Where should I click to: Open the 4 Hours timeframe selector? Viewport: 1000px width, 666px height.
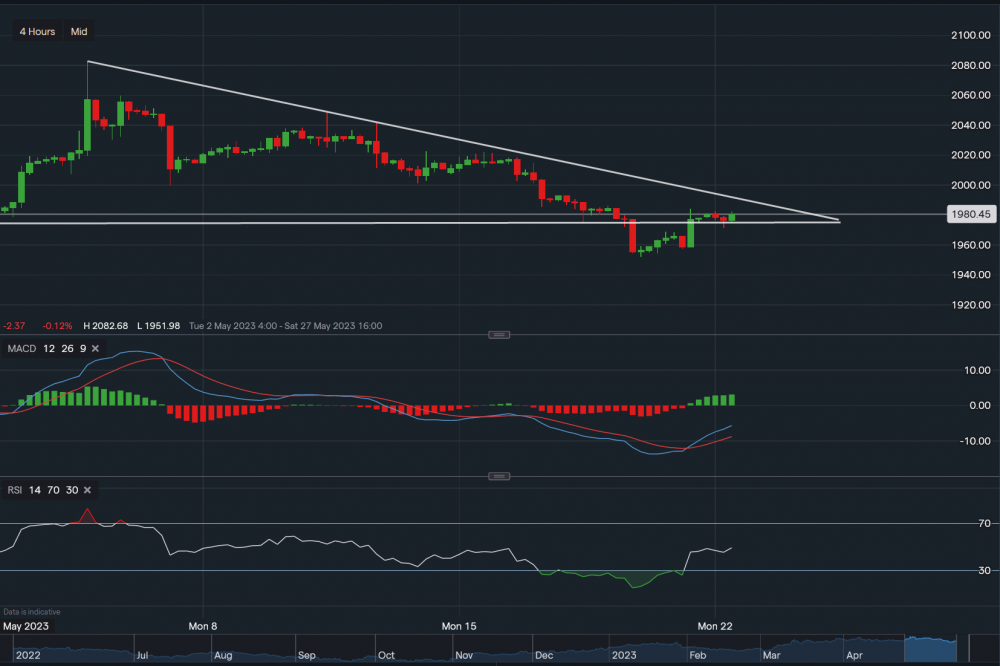(x=37, y=32)
